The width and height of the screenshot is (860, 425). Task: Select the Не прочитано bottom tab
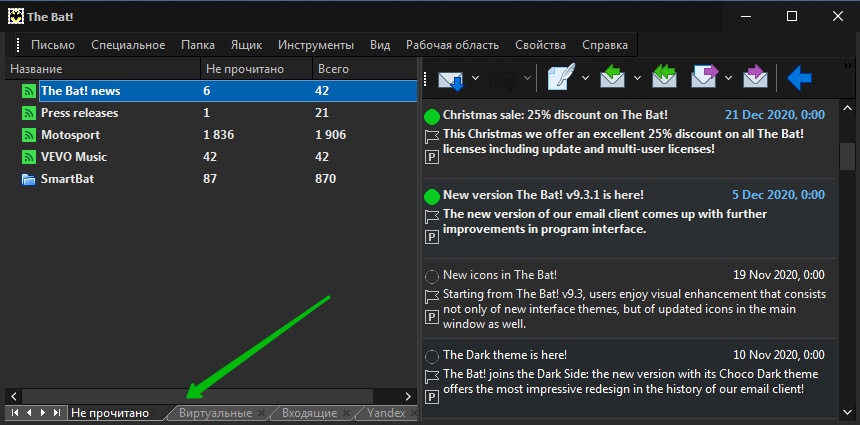click(x=110, y=413)
